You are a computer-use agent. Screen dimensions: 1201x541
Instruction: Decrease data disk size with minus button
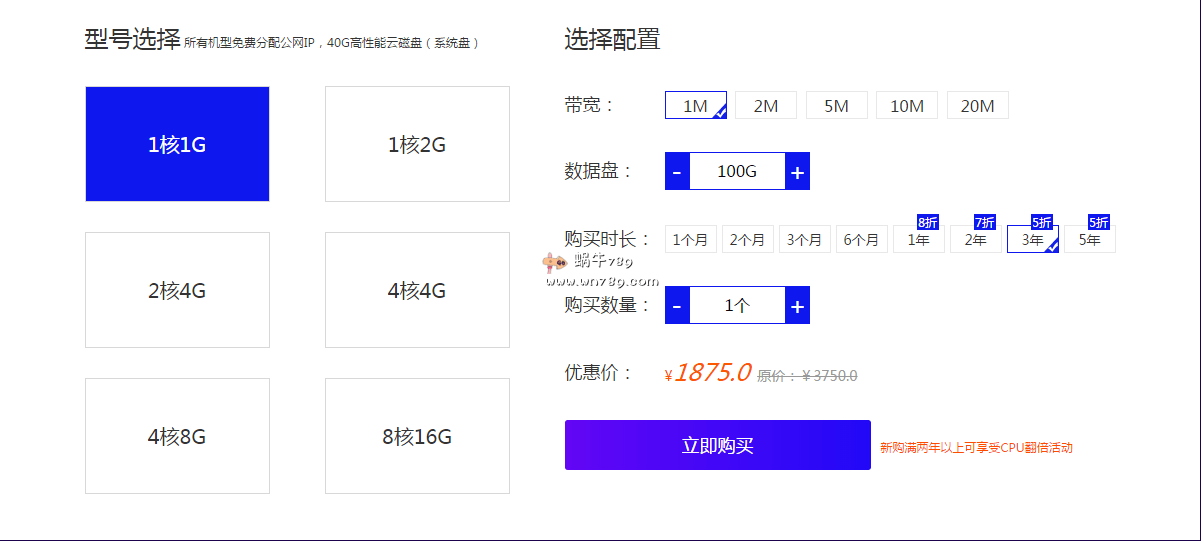click(x=677, y=171)
